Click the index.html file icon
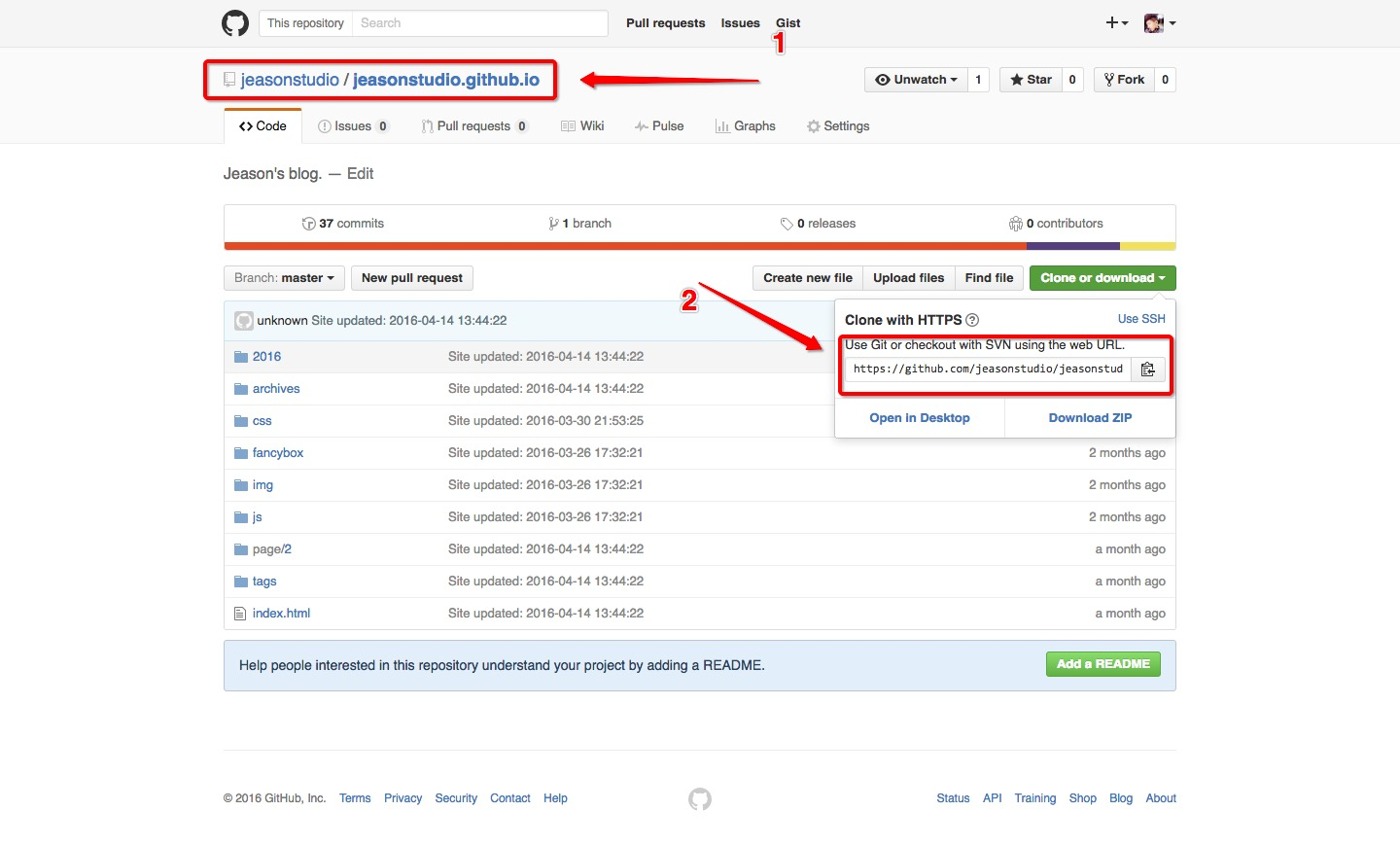The image size is (1400, 846). coord(240,614)
